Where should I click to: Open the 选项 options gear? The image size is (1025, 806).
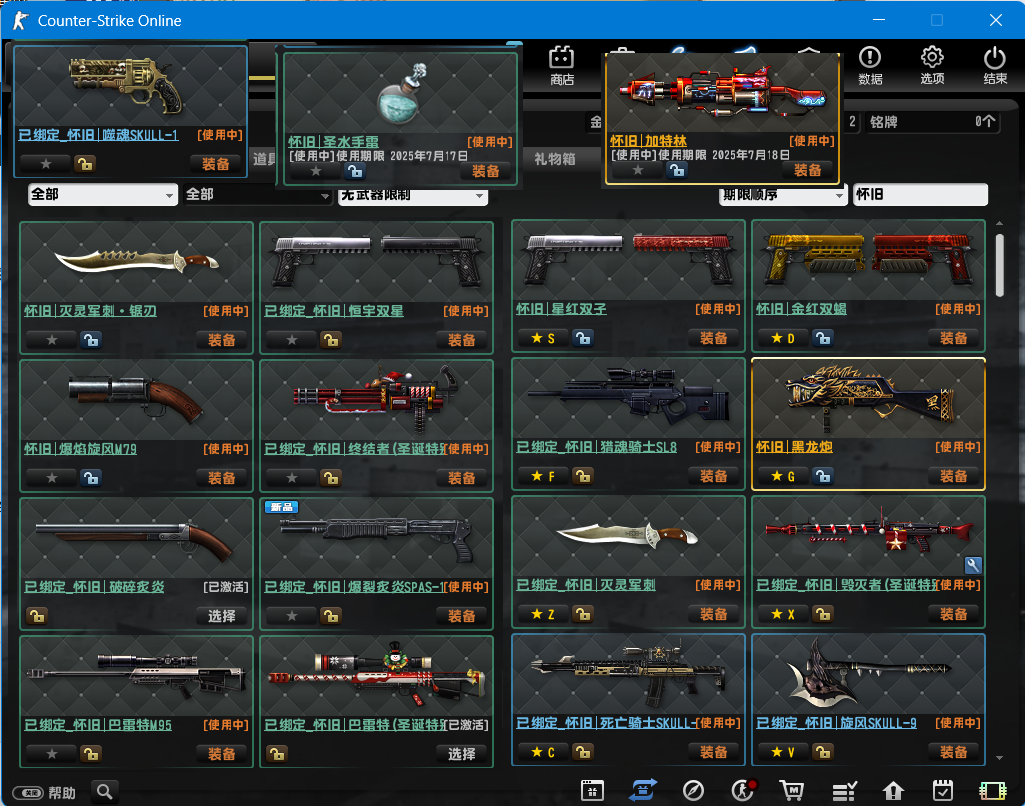point(932,65)
